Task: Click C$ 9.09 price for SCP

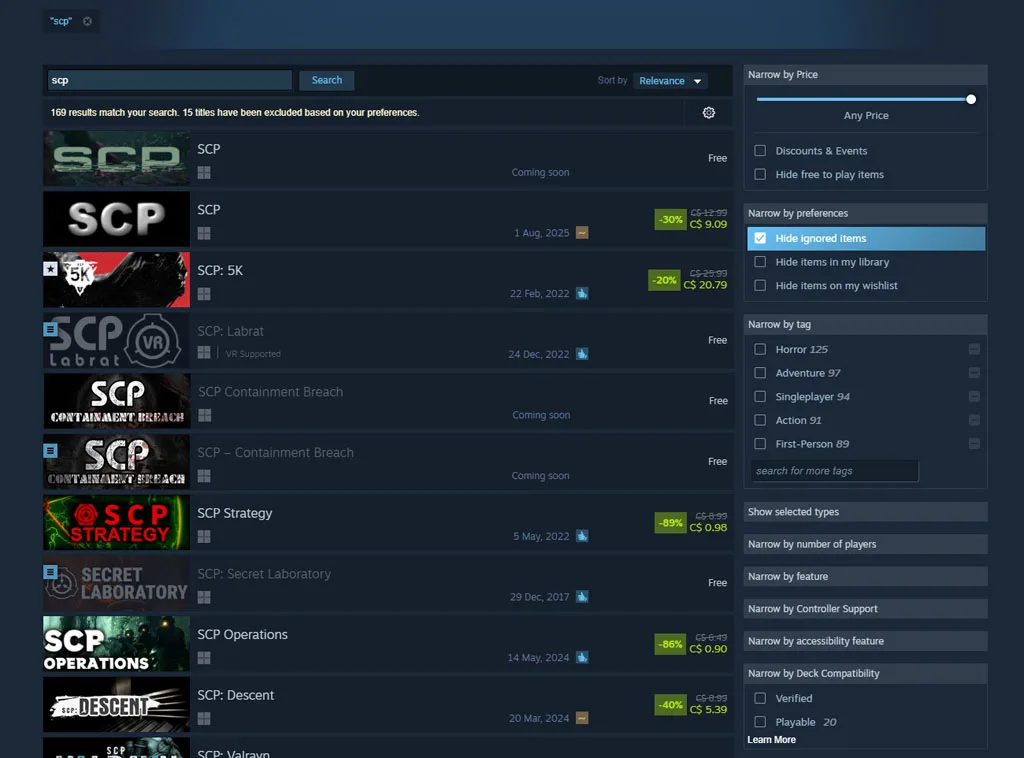Action: (708, 225)
